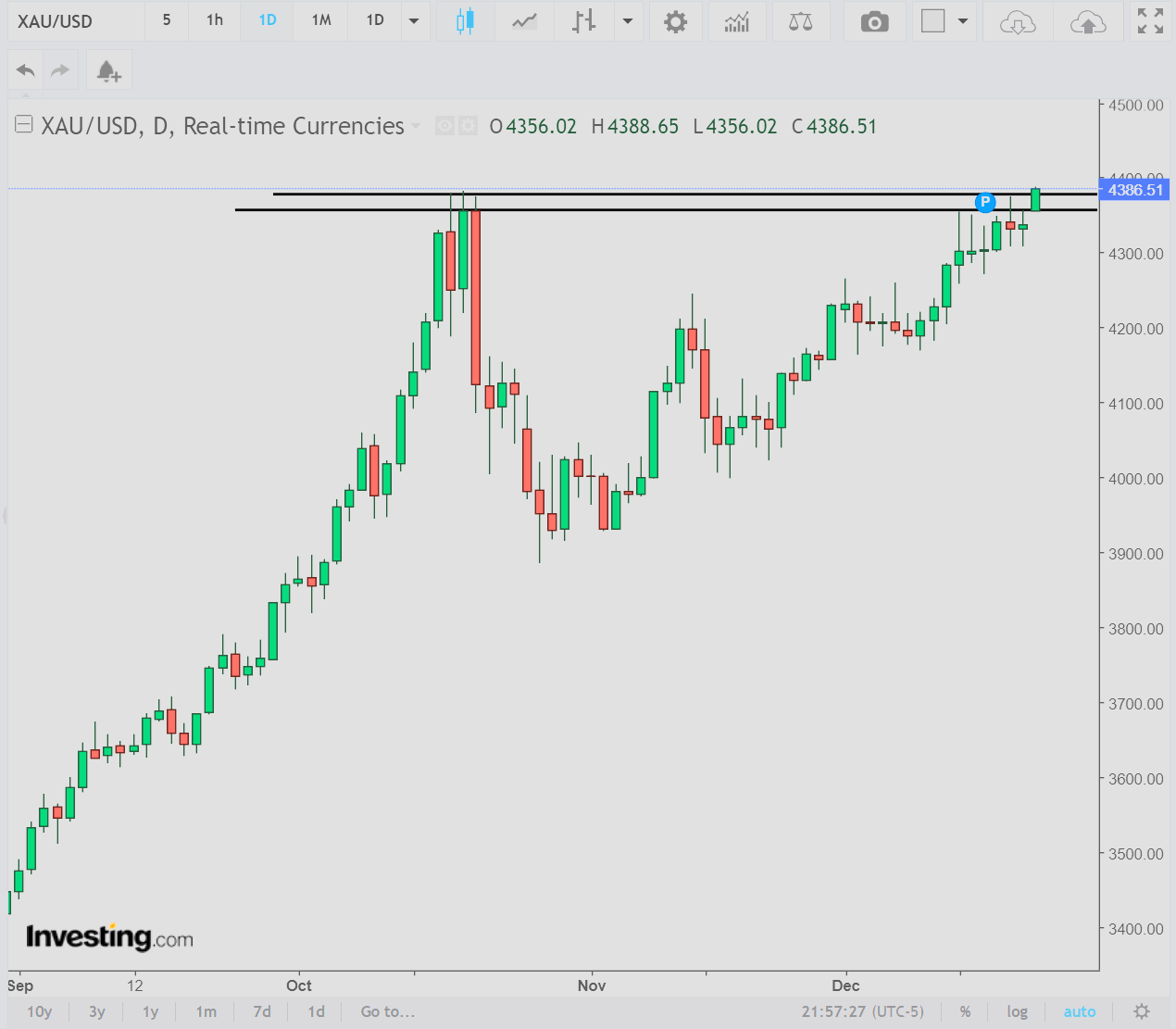
Task: Select the candlestick chart style icon
Action: 465,21
